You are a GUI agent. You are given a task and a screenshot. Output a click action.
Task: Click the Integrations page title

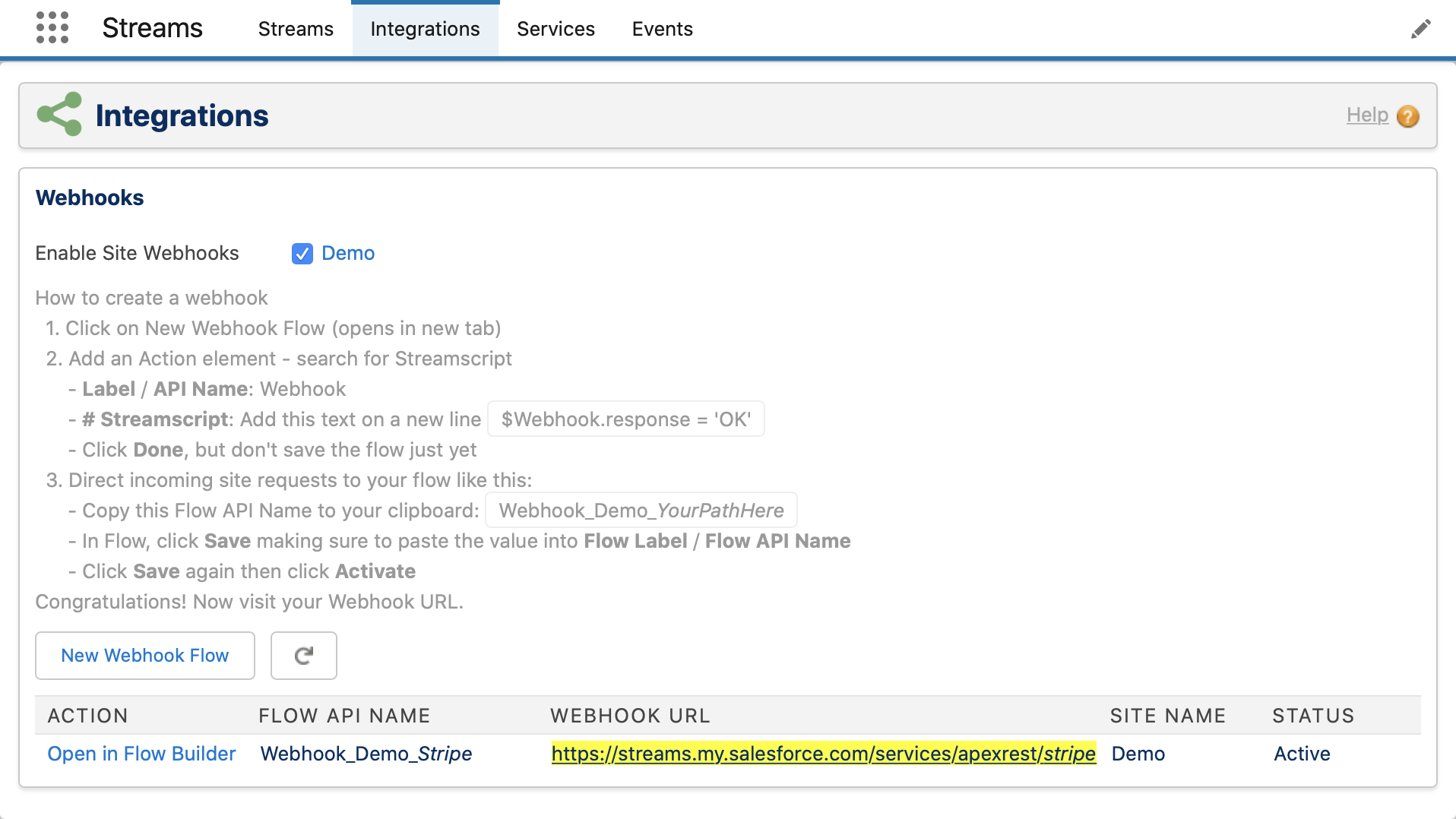point(182,115)
